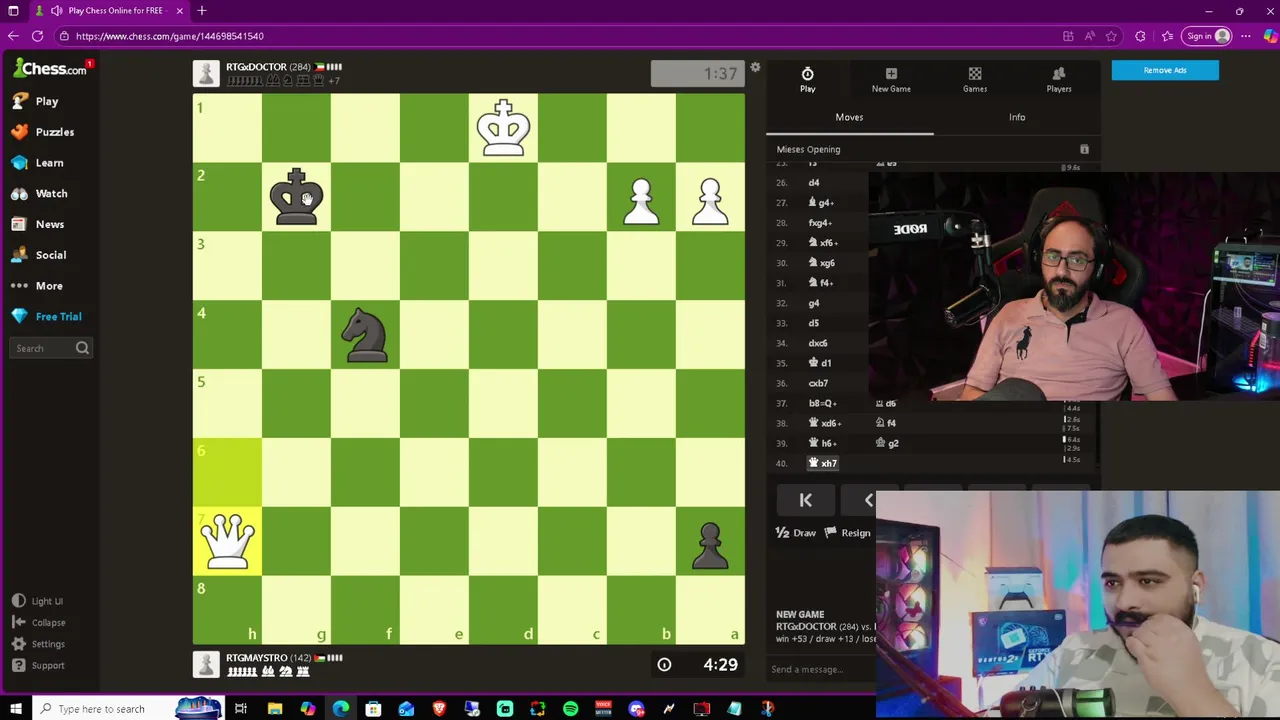Click the black knight on the board

[x=365, y=334]
